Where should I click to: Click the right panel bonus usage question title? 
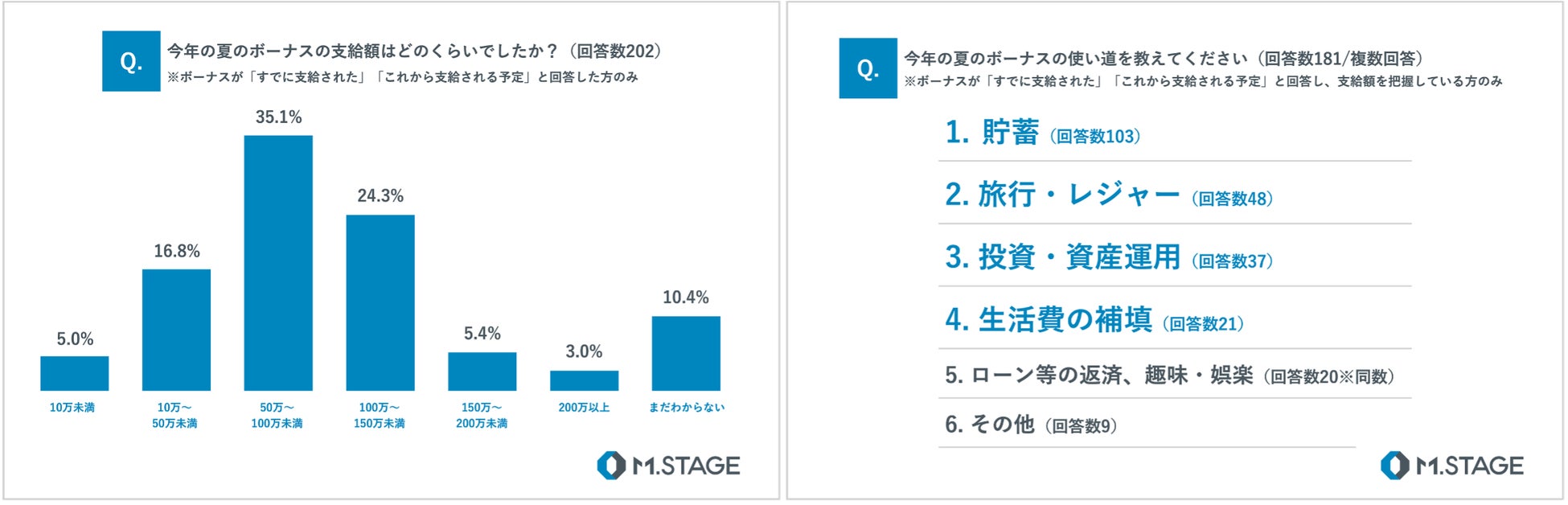tap(1164, 59)
